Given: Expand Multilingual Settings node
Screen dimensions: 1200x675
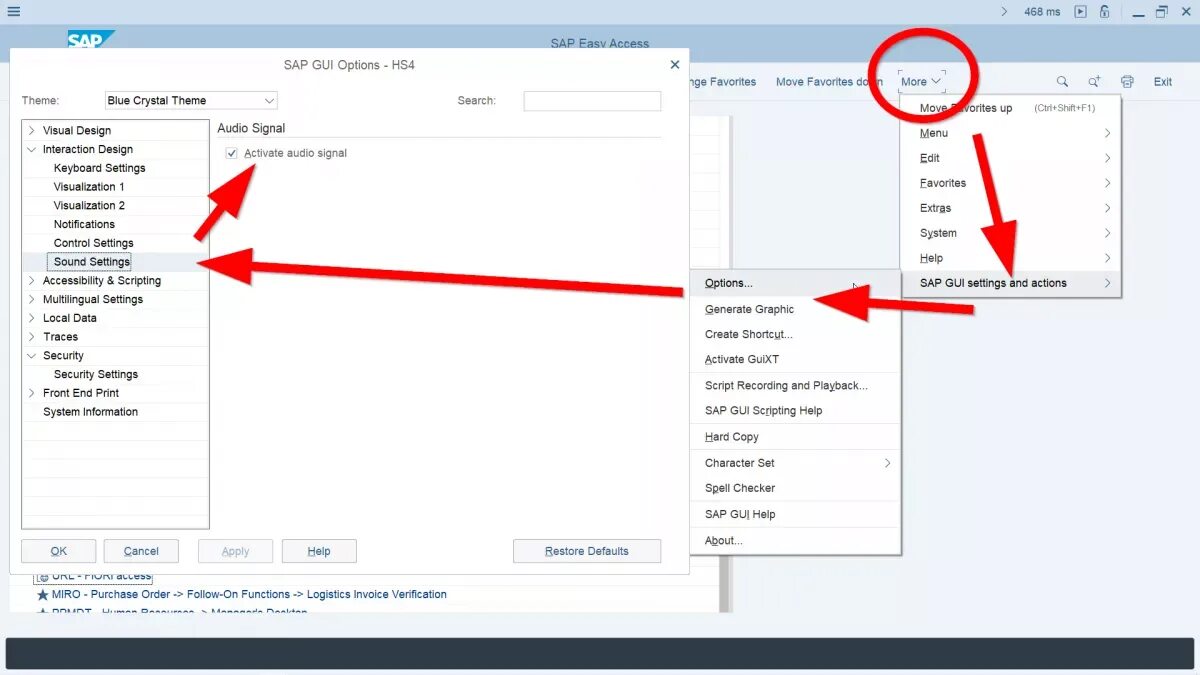Looking at the screenshot, I should [x=32, y=300].
